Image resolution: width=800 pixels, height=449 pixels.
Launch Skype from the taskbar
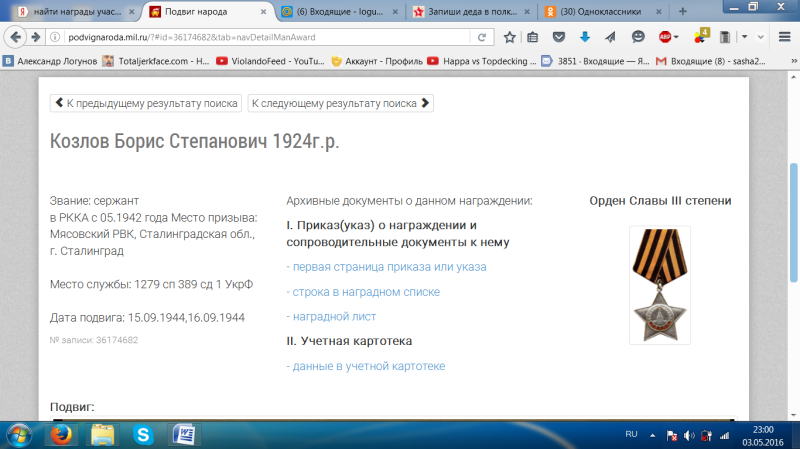(x=143, y=434)
